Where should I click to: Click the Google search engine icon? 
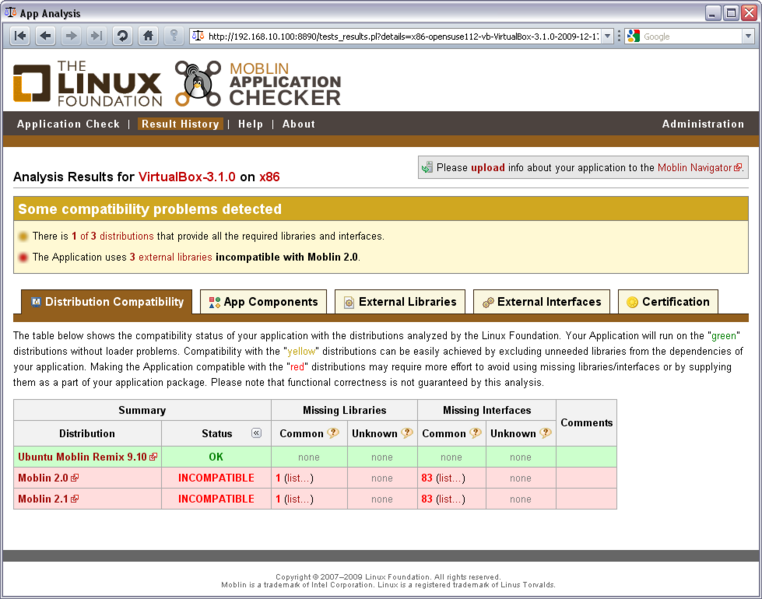(x=633, y=36)
